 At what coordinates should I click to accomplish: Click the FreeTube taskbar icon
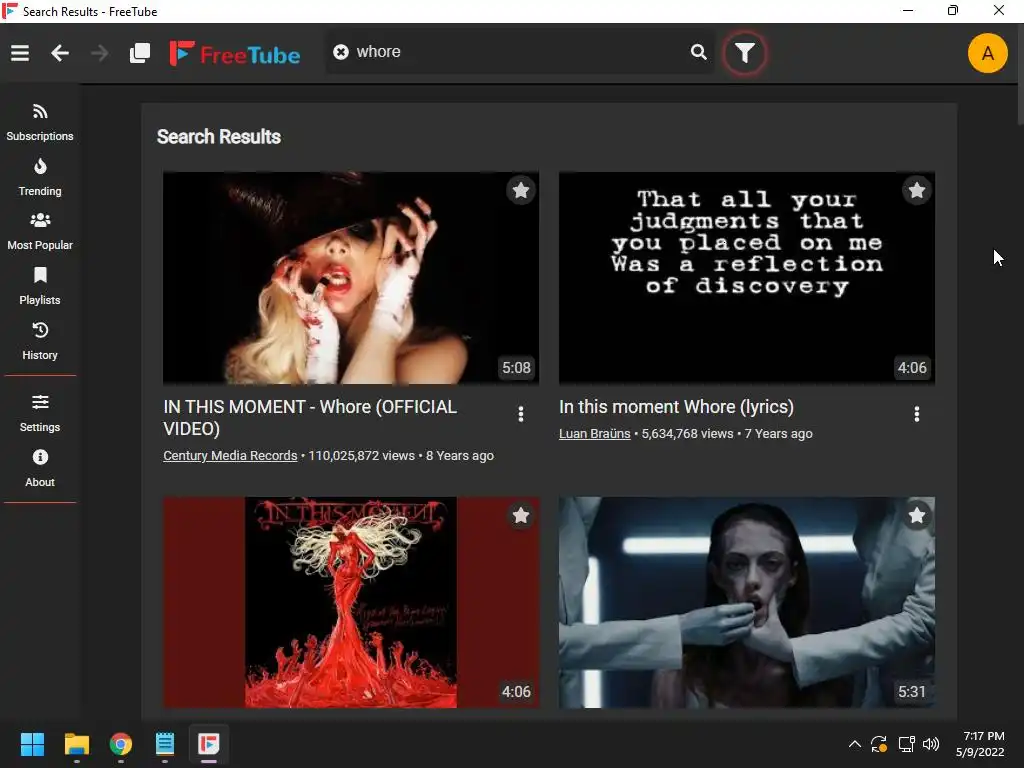pyautogui.click(x=208, y=744)
